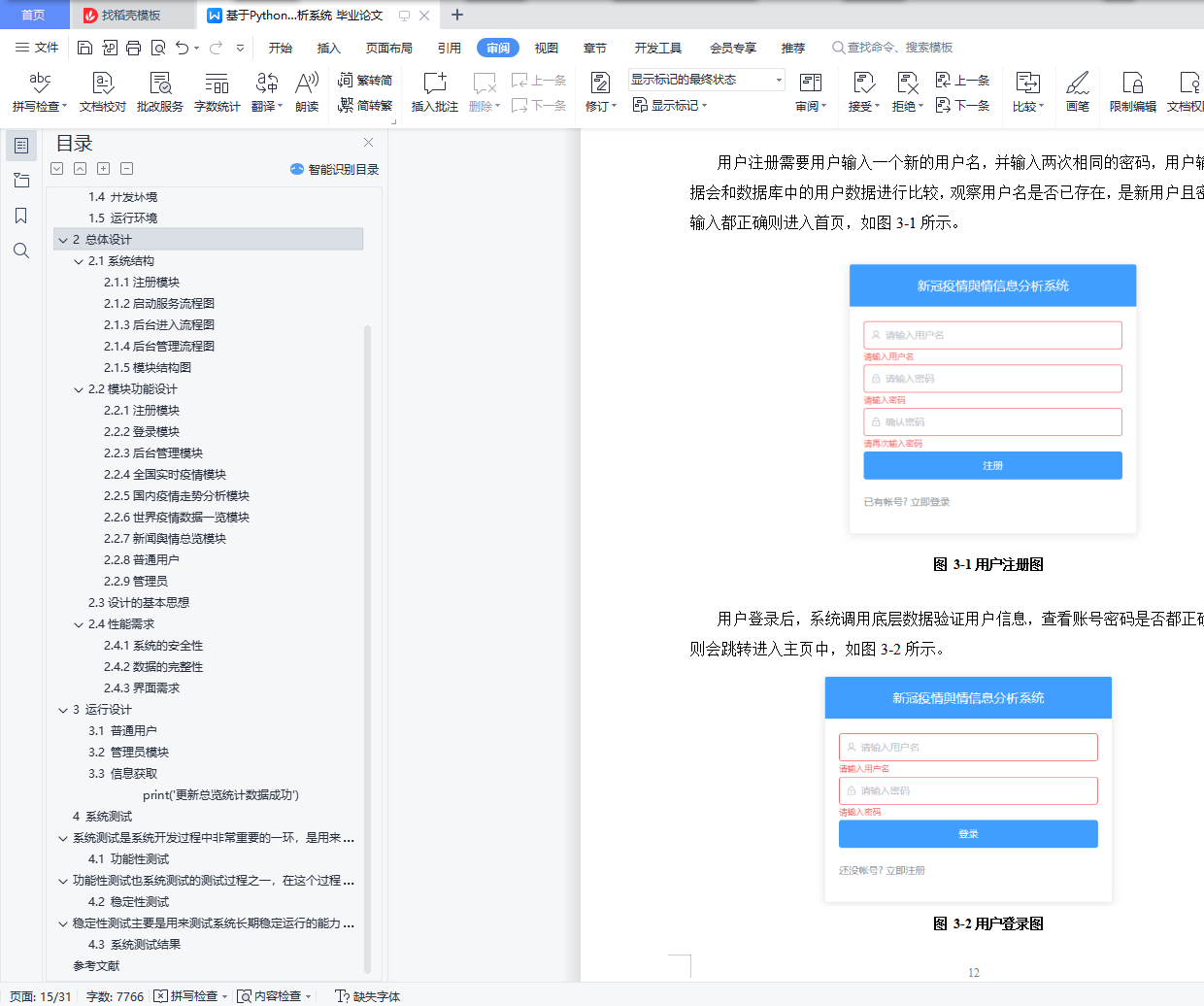
Task: Jump to '2.2.5 国内疫情走势分析模块' heading
Action: point(177,496)
